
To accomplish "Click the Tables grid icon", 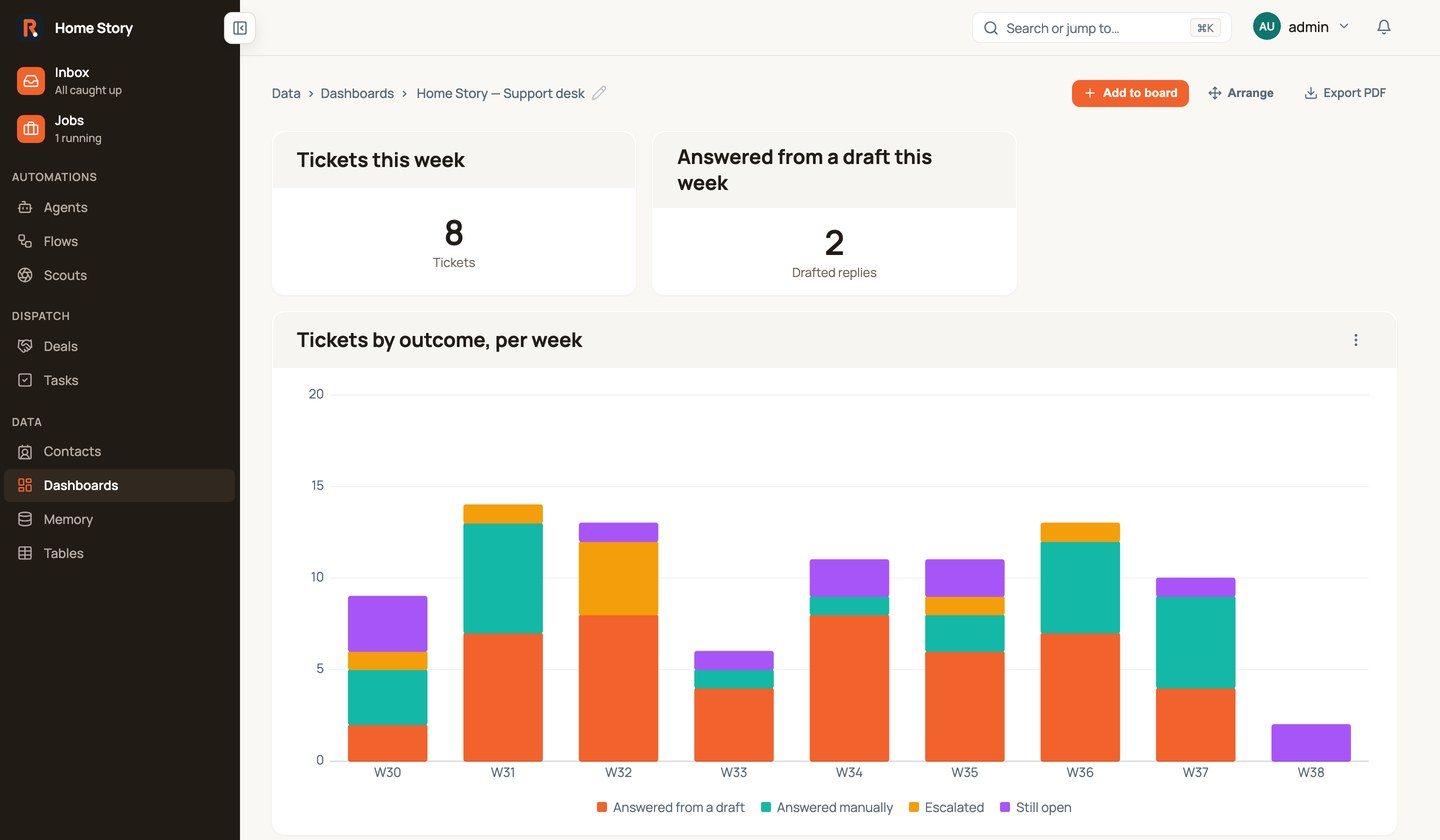I will [x=25, y=554].
